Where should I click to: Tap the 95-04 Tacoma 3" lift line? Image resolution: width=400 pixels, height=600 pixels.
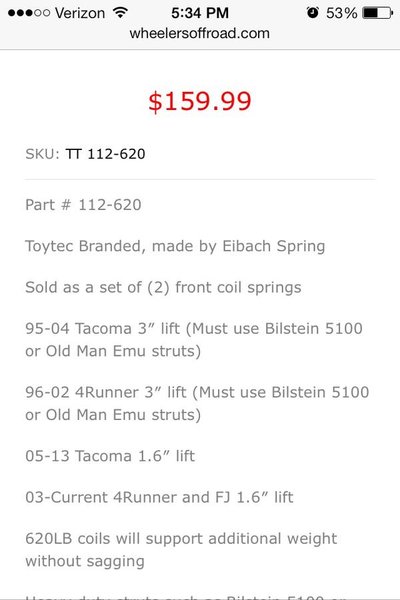[194, 340]
